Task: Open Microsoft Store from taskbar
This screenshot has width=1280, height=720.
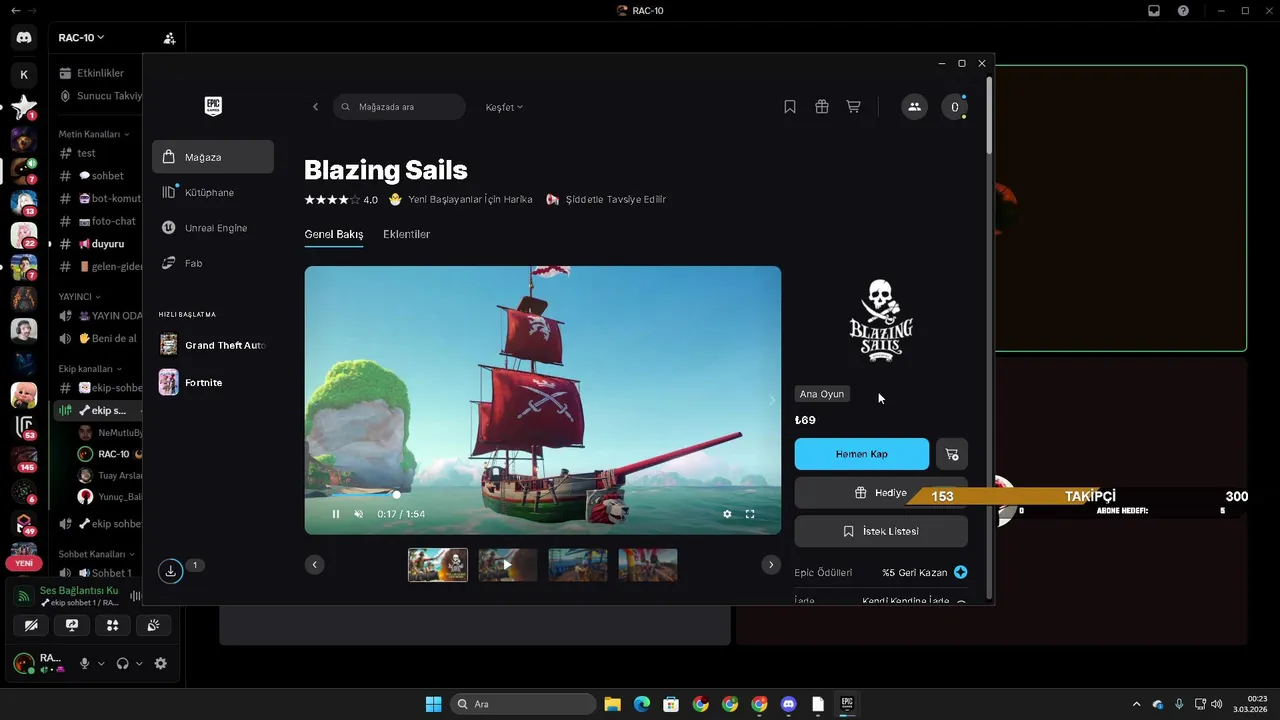Action: (671, 704)
